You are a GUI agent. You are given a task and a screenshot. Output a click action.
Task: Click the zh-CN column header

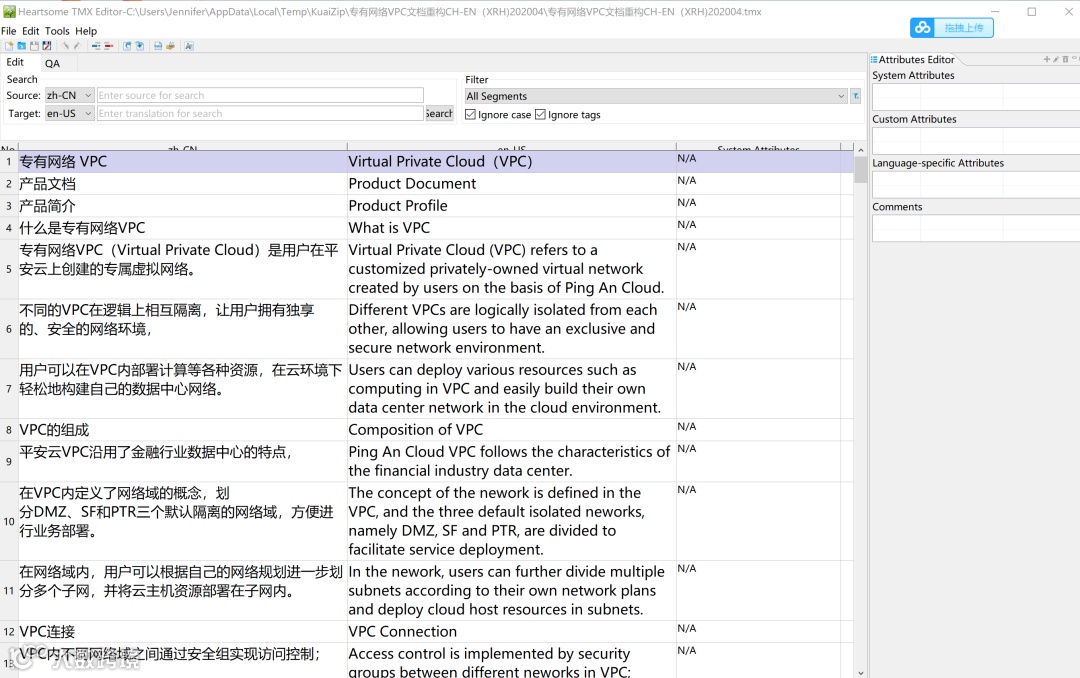point(182,147)
